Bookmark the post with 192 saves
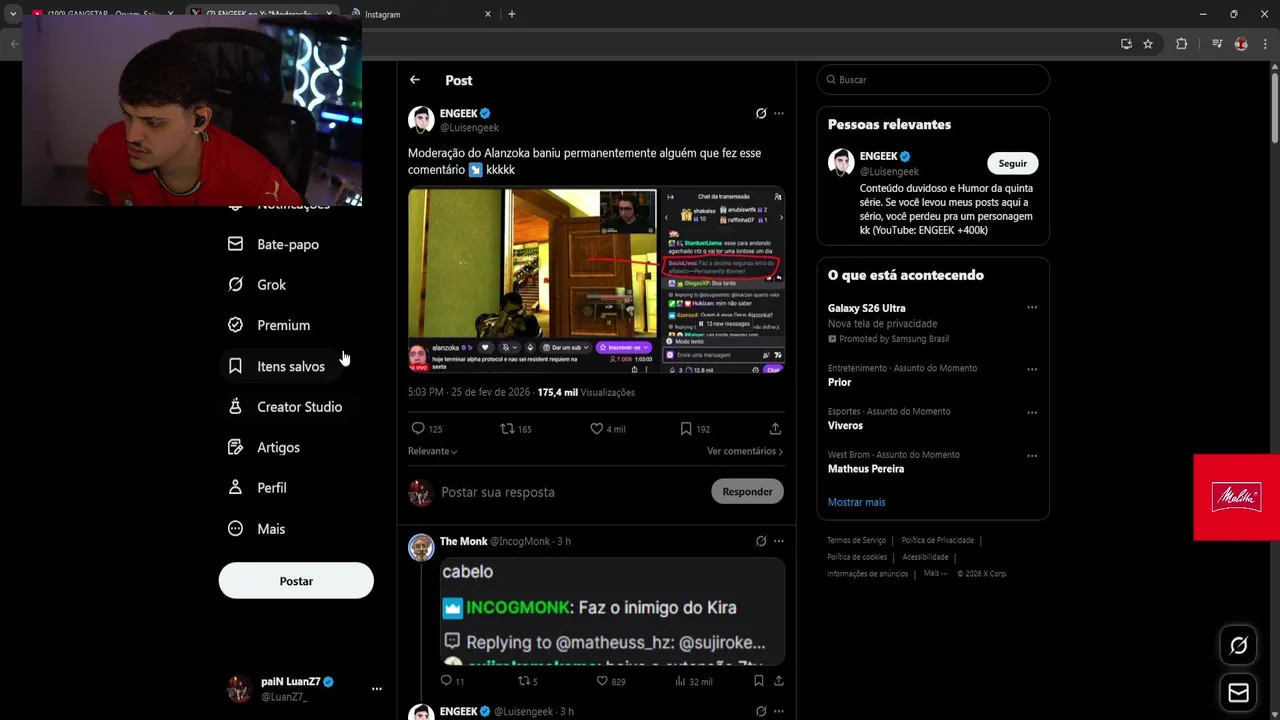This screenshot has height=720, width=1280. click(686, 429)
